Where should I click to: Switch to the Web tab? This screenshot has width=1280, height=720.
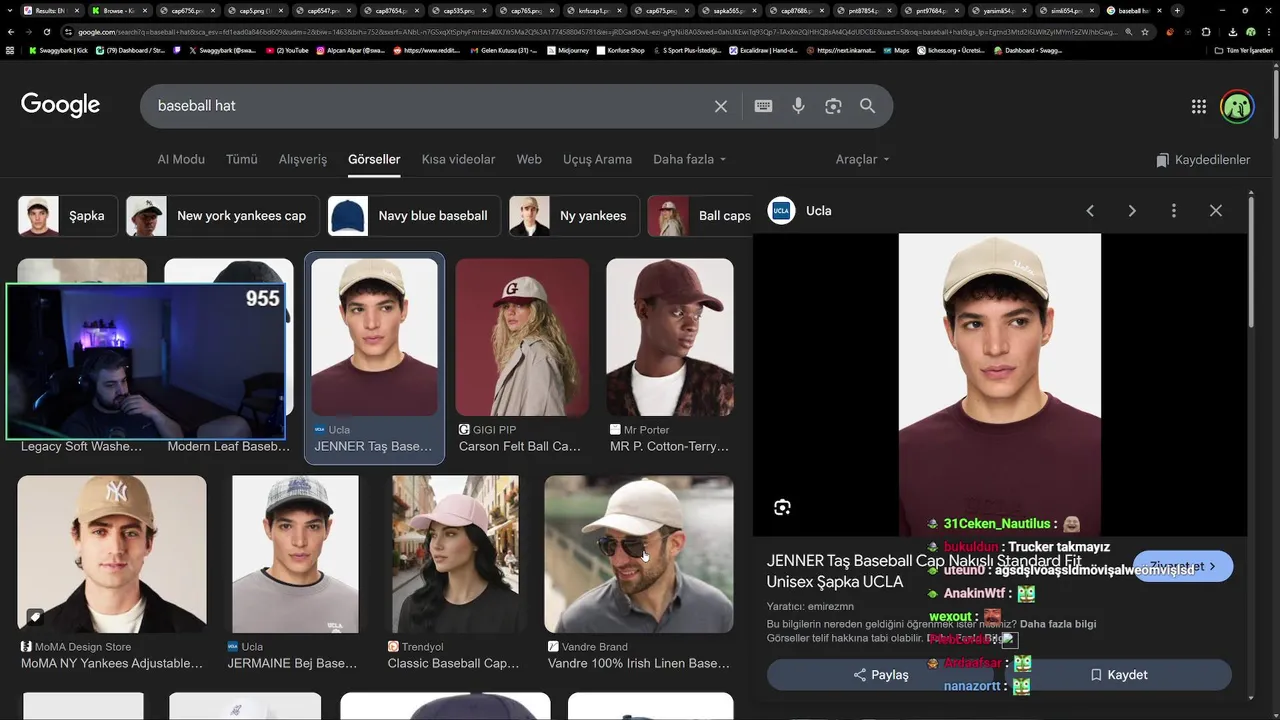click(529, 160)
